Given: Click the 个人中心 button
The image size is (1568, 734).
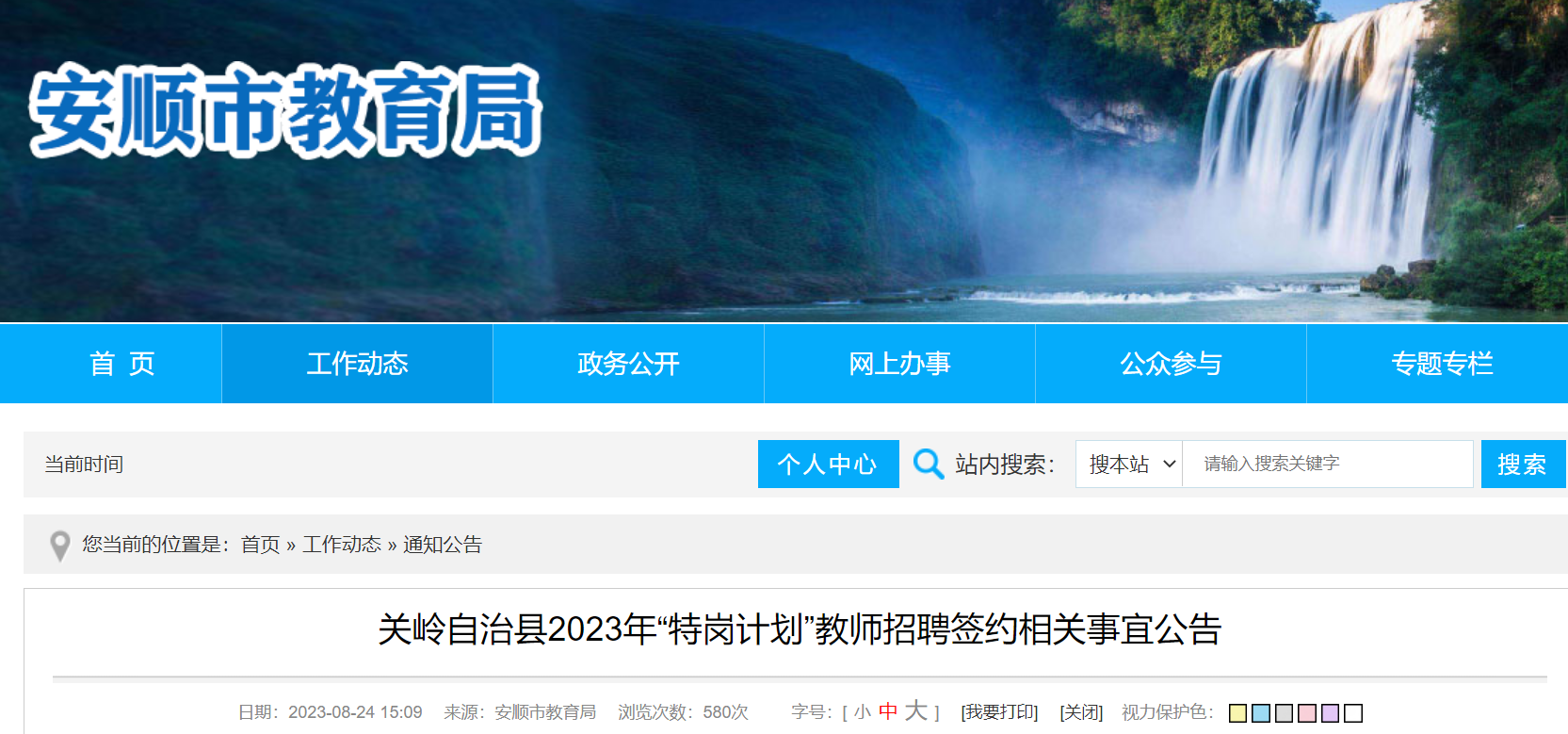Looking at the screenshot, I should [x=829, y=464].
